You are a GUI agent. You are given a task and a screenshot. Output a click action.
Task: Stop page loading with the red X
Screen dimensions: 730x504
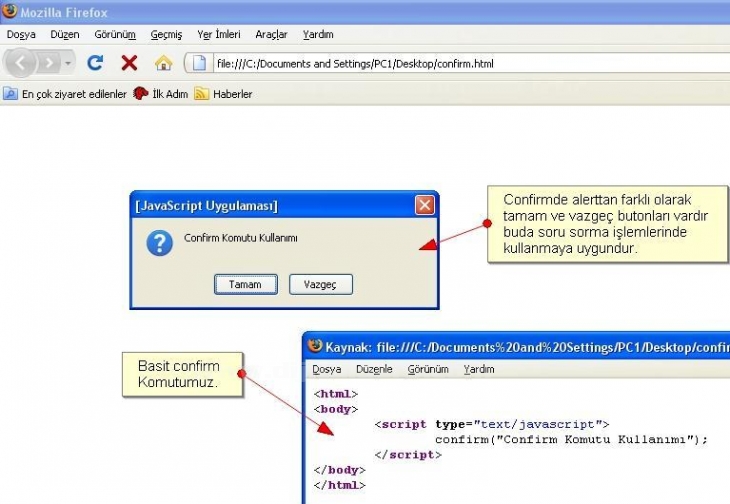point(129,63)
